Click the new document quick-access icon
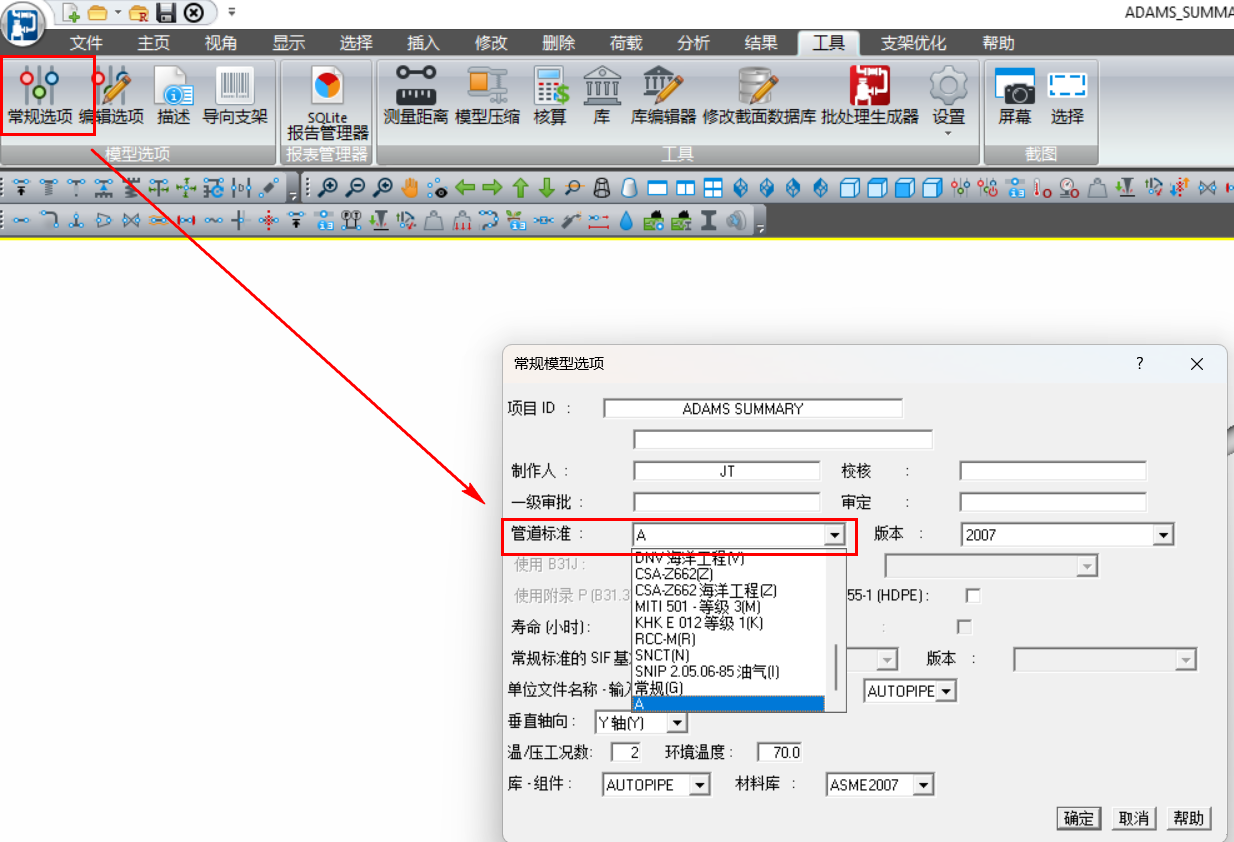1234x842 pixels. [71, 13]
